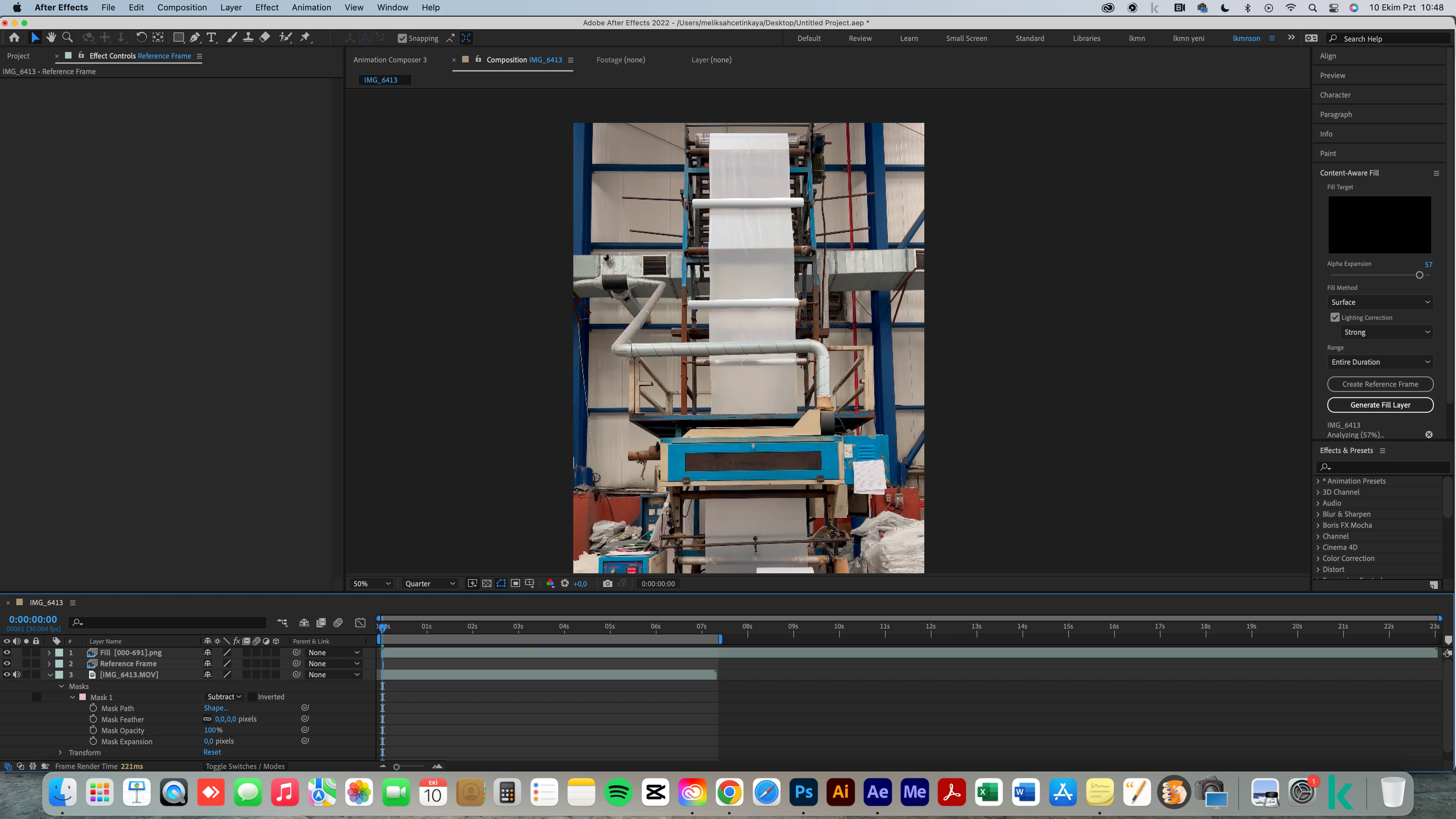Select the Clone Stamp tool
Viewport: 1456px width, 819px height.
pyautogui.click(x=248, y=38)
